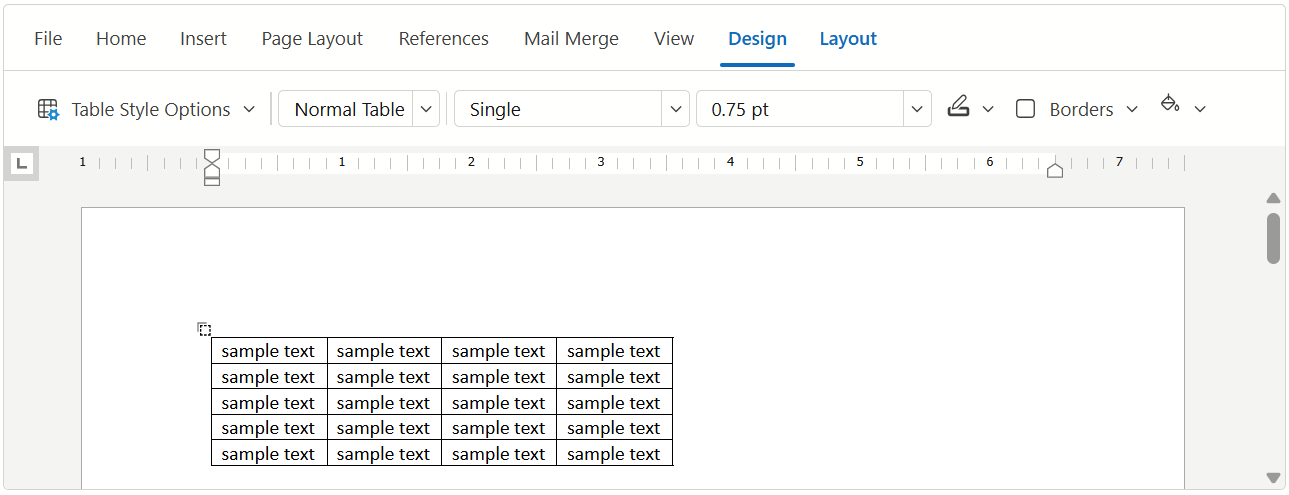
Task: Switch to Page Layout tab
Action: coord(312,39)
